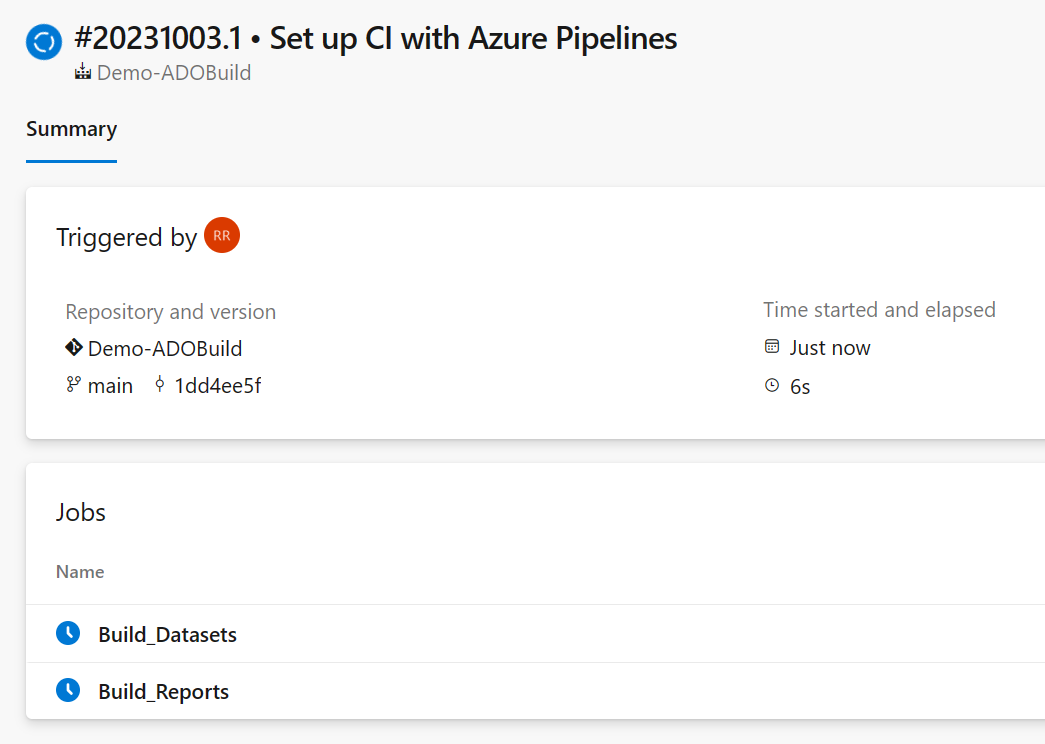Switch to the Summary tab
1045x744 pixels.
[71, 129]
